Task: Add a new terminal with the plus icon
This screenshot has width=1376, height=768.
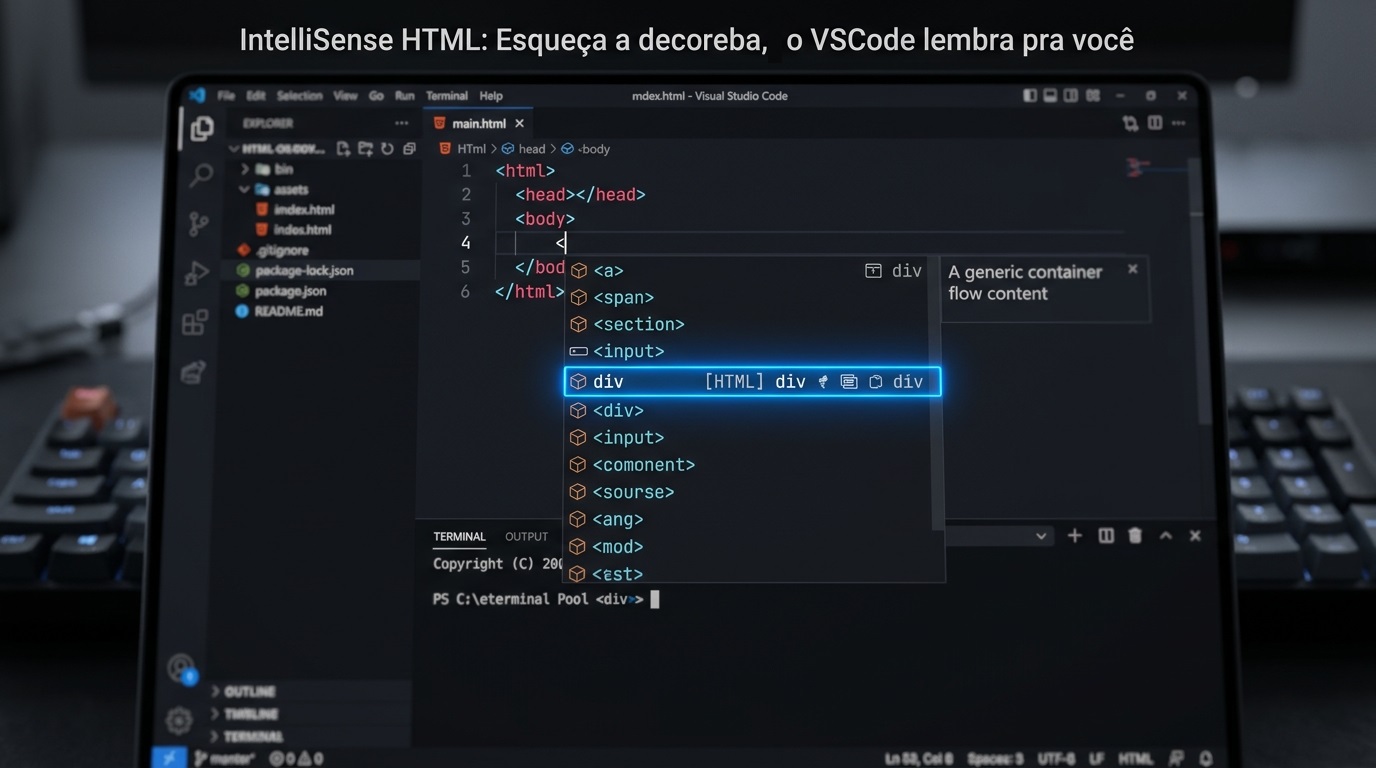Action: tap(1075, 536)
